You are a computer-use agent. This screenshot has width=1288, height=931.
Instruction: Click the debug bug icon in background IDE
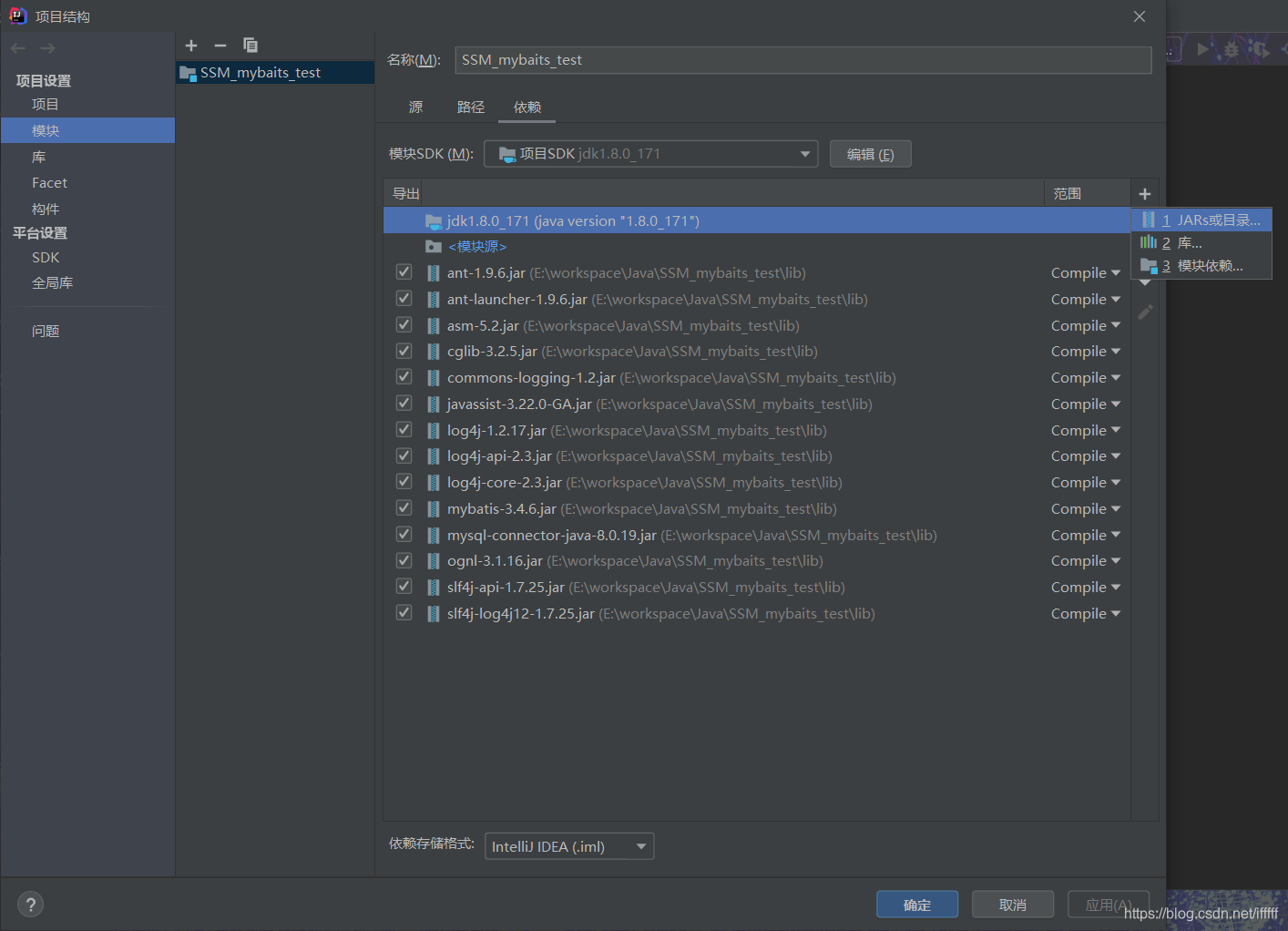click(1232, 49)
